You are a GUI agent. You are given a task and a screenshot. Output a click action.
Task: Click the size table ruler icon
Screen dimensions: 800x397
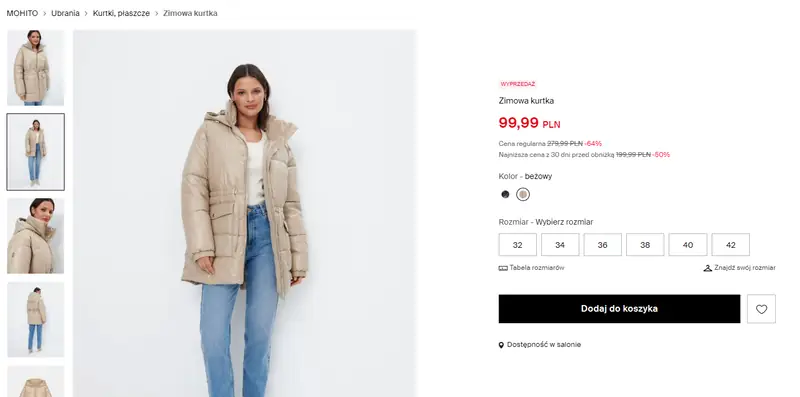tap(503, 268)
